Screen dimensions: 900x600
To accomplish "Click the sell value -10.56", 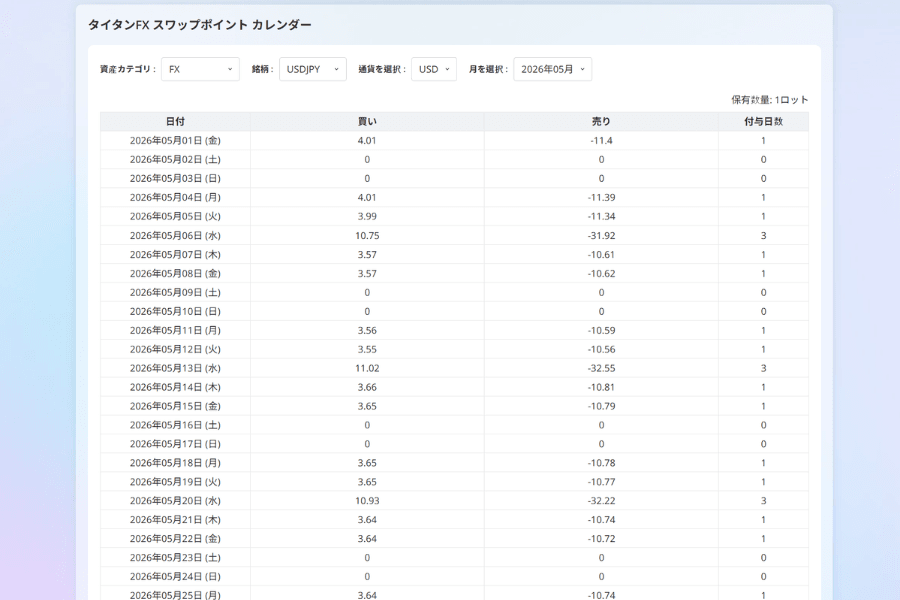I will 601,349.
